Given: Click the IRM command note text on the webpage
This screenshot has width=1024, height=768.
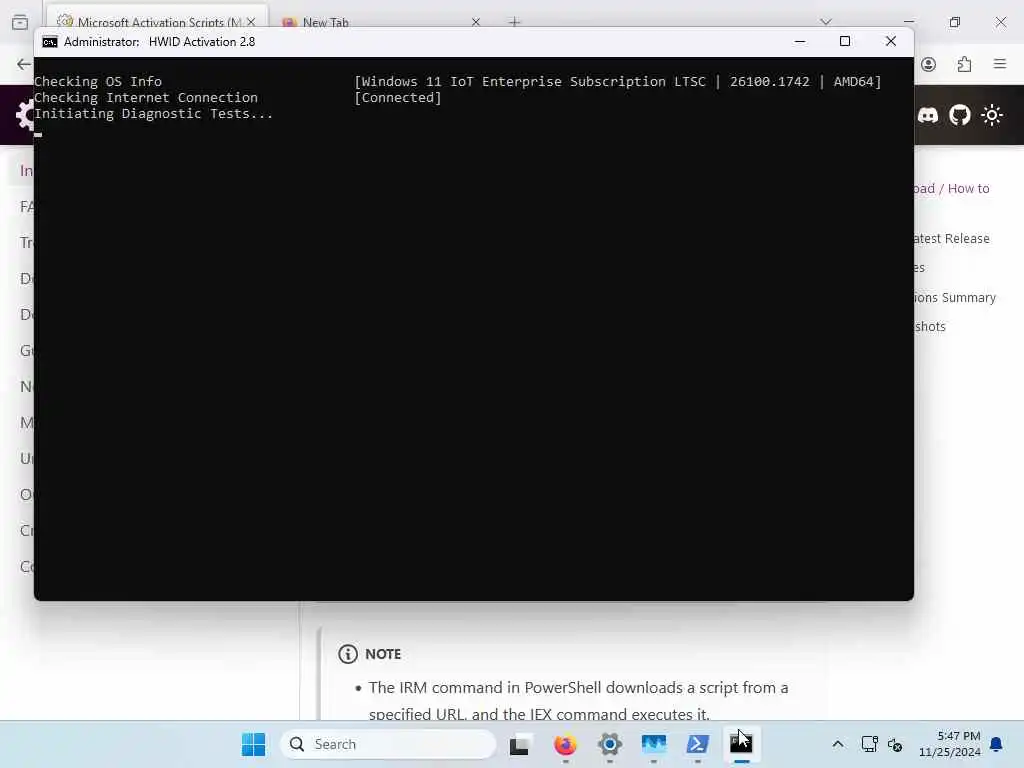Looking at the screenshot, I should click(579, 701).
